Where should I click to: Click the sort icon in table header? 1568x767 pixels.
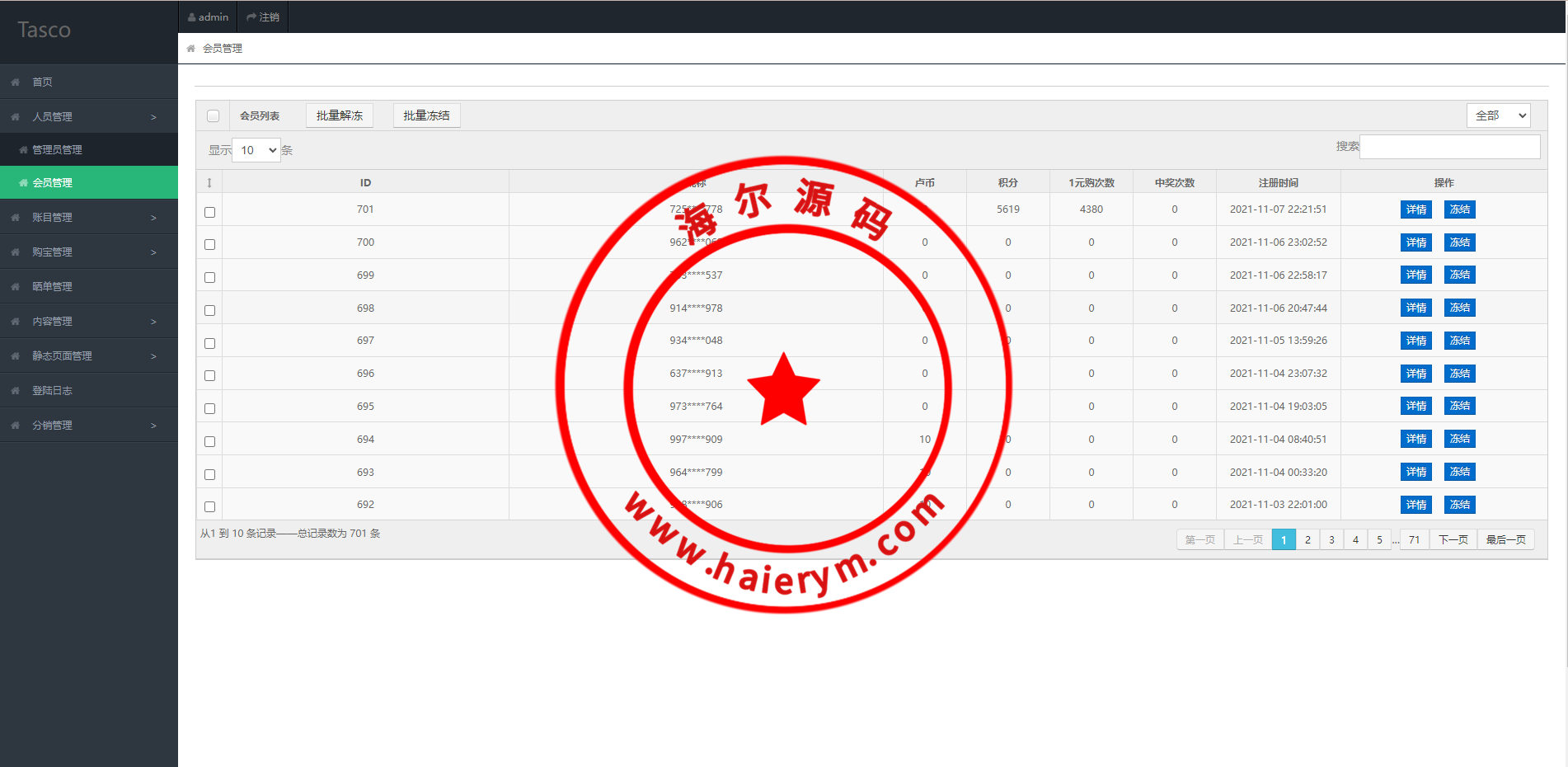pyautogui.click(x=209, y=183)
